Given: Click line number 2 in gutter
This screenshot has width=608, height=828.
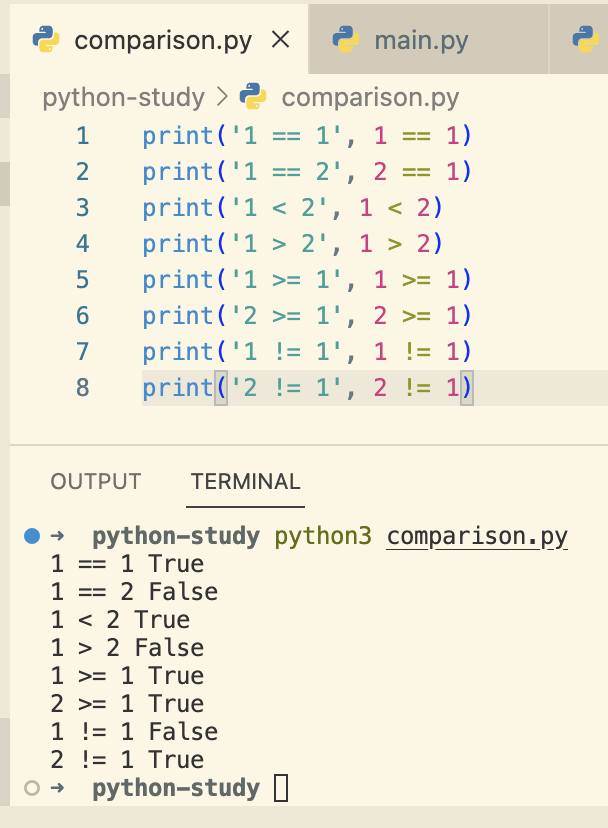Looking at the screenshot, I should click(x=82, y=172).
